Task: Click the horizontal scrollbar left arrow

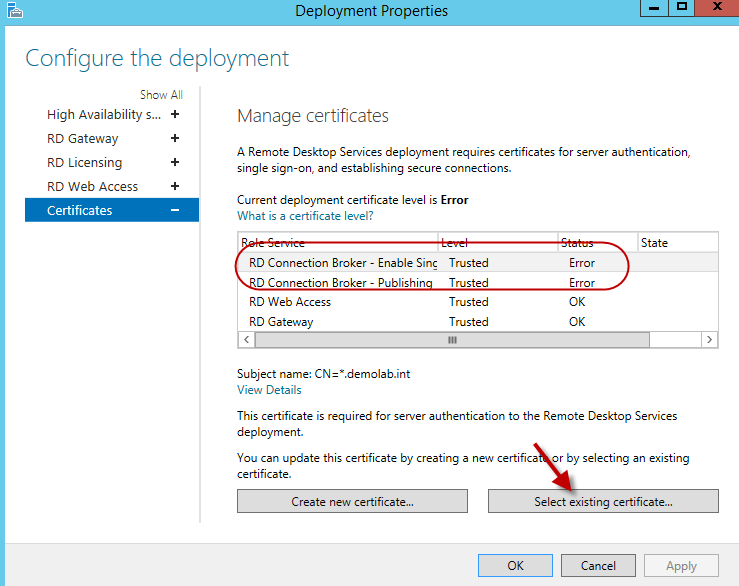Action: point(246,340)
